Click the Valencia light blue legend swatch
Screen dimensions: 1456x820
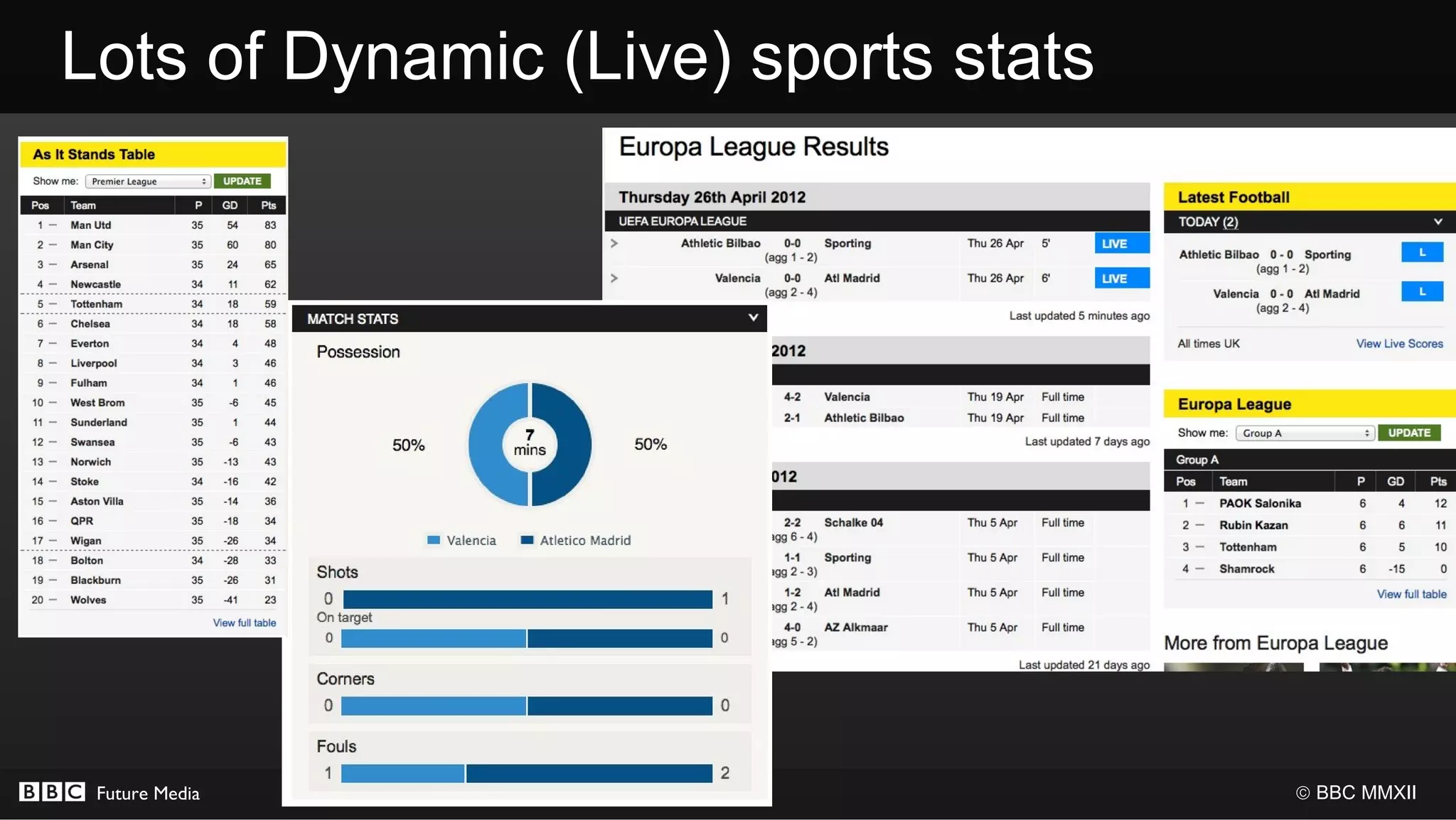(x=434, y=540)
